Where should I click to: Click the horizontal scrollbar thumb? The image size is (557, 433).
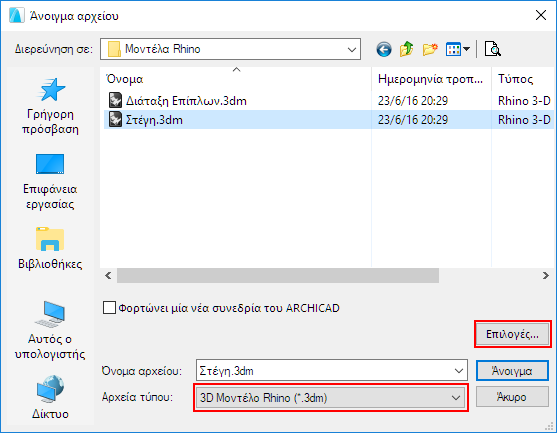point(278,276)
